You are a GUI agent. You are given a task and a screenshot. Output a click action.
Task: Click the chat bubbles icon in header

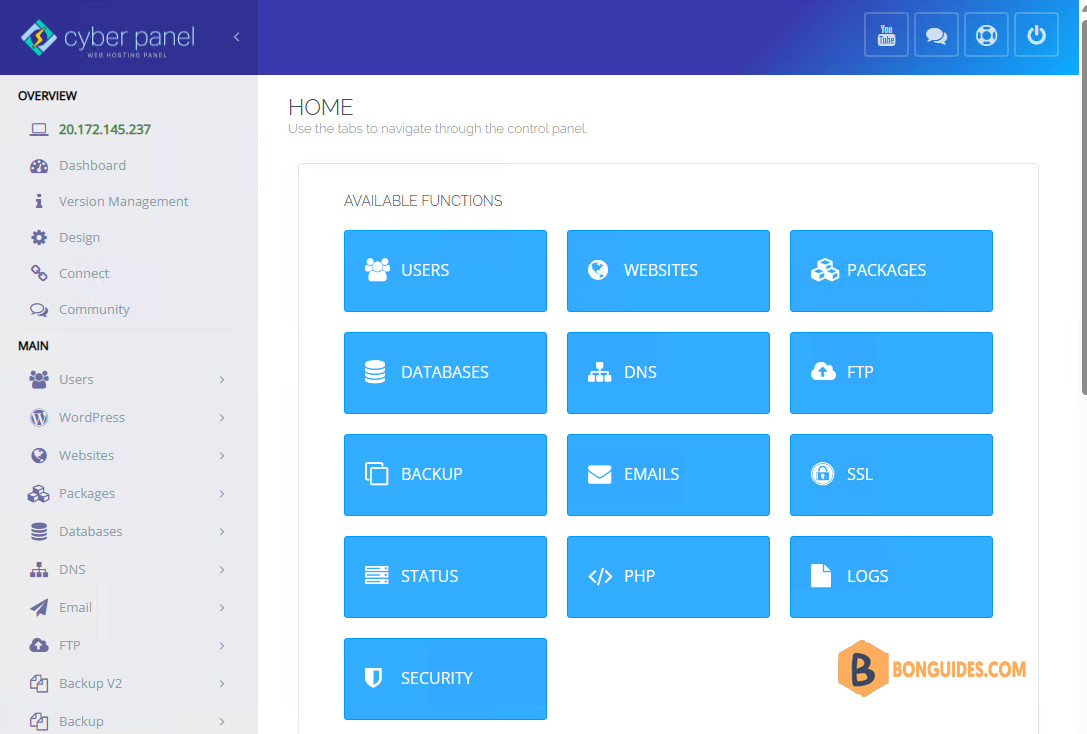click(x=936, y=35)
